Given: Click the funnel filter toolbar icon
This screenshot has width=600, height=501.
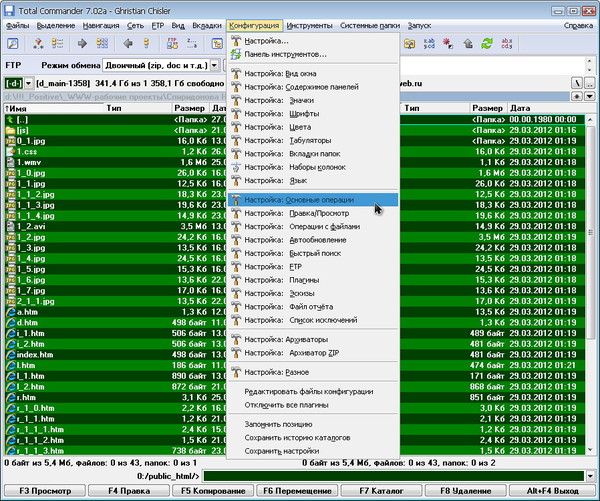Looking at the screenshot, I should point(38,44).
